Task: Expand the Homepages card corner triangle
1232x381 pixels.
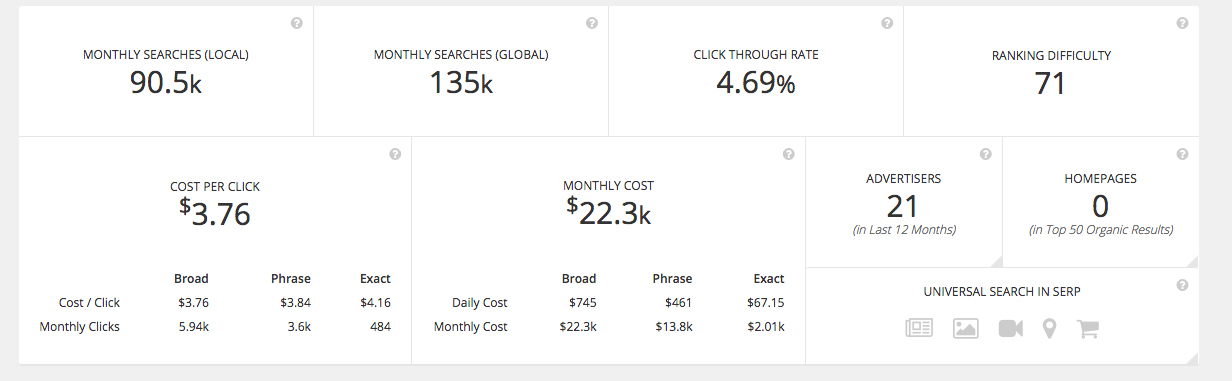Action: coord(1192,261)
